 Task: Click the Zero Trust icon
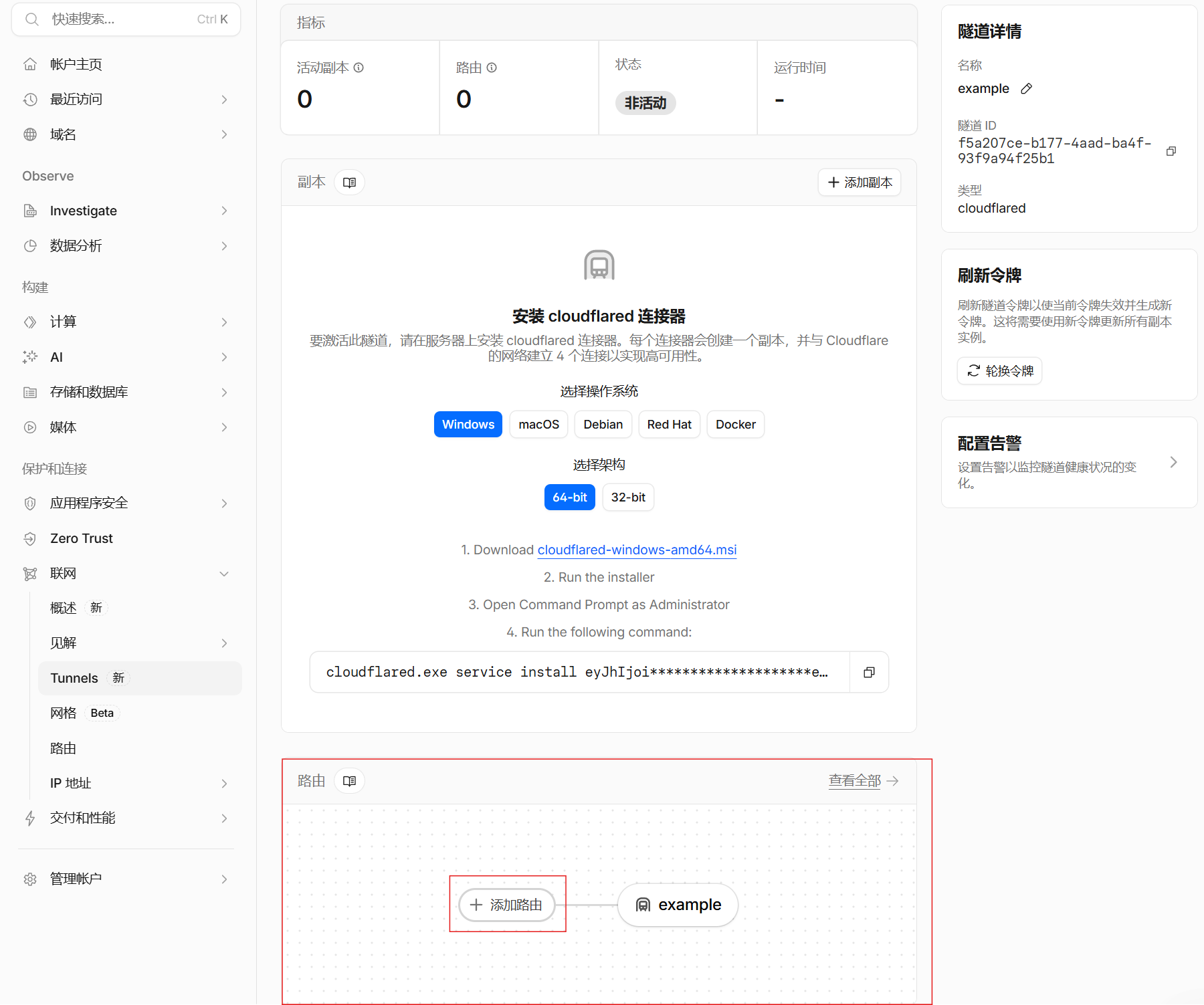(x=30, y=538)
